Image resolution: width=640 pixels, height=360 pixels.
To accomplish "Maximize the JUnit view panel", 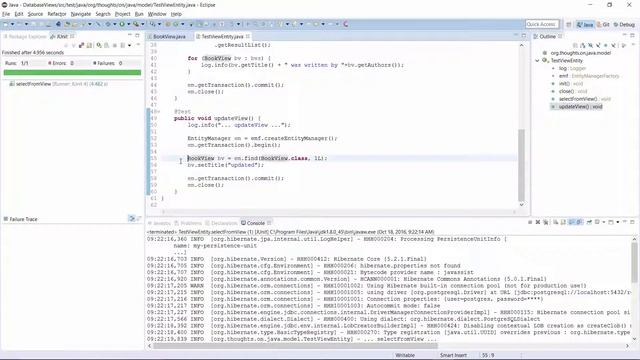I will point(138,36).
